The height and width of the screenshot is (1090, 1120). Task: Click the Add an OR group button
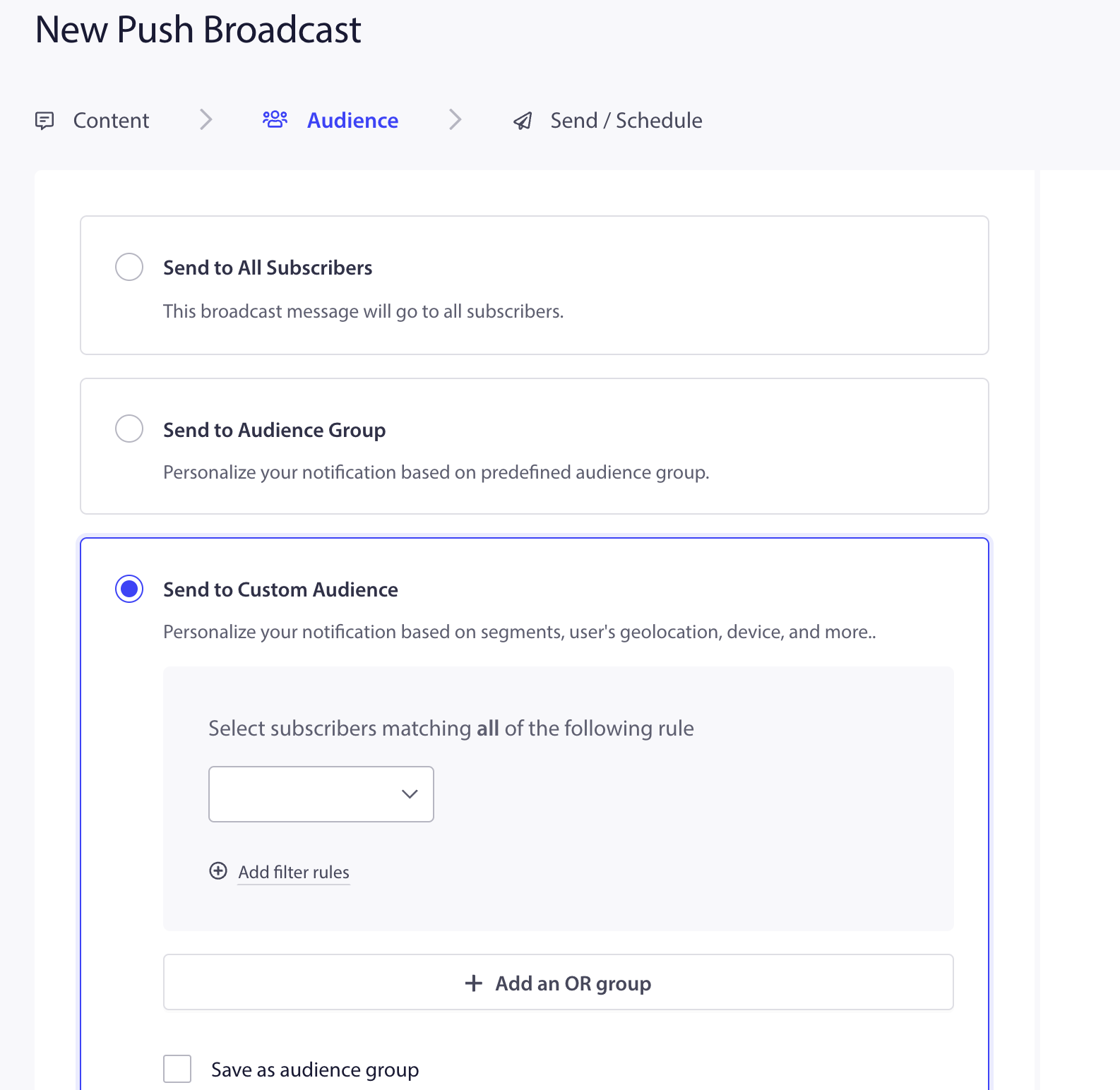[558, 983]
